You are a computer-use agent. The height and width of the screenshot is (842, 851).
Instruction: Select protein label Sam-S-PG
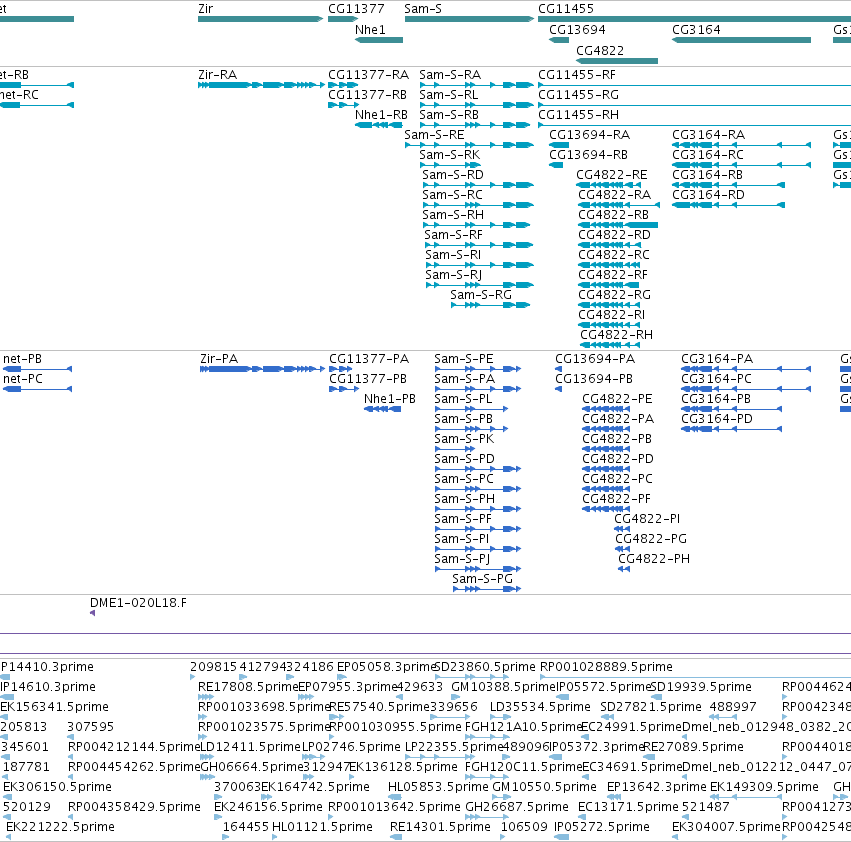[x=482, y=579]
